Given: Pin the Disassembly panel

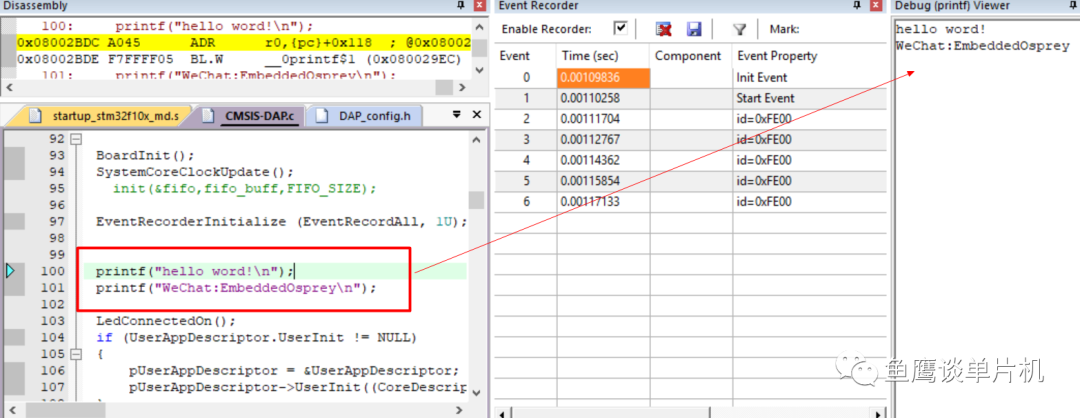Looking at the screenshot, I should point(461,6).
